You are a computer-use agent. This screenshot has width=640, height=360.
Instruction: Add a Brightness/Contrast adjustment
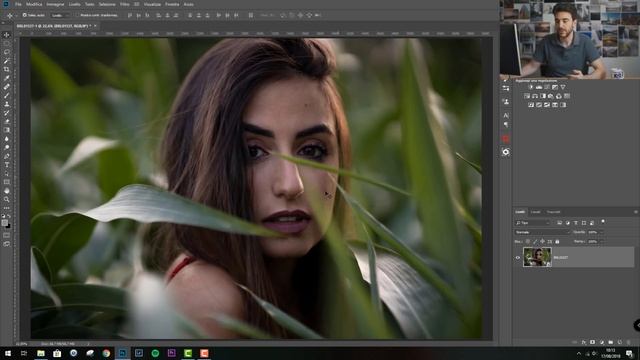pyautogui.click(x=531, y=87)
